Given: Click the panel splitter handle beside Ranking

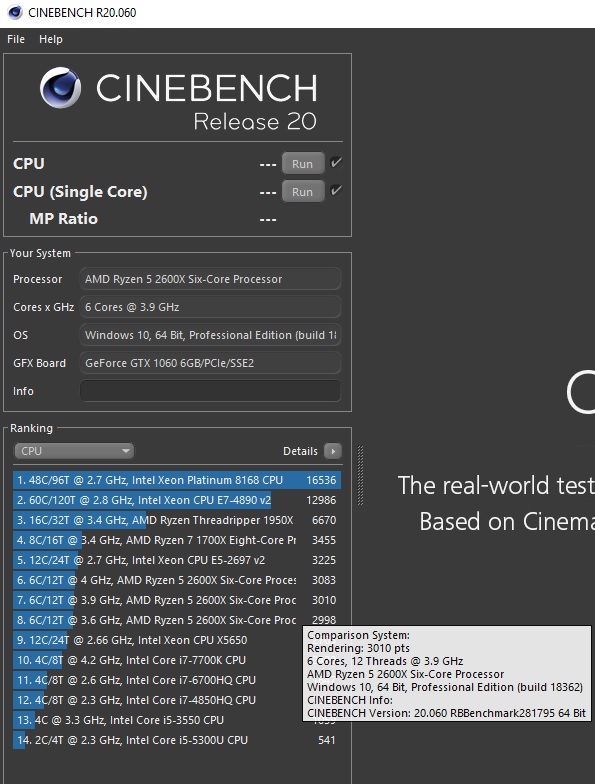Looking at the screenshot, I should click(x=360, y=475).
